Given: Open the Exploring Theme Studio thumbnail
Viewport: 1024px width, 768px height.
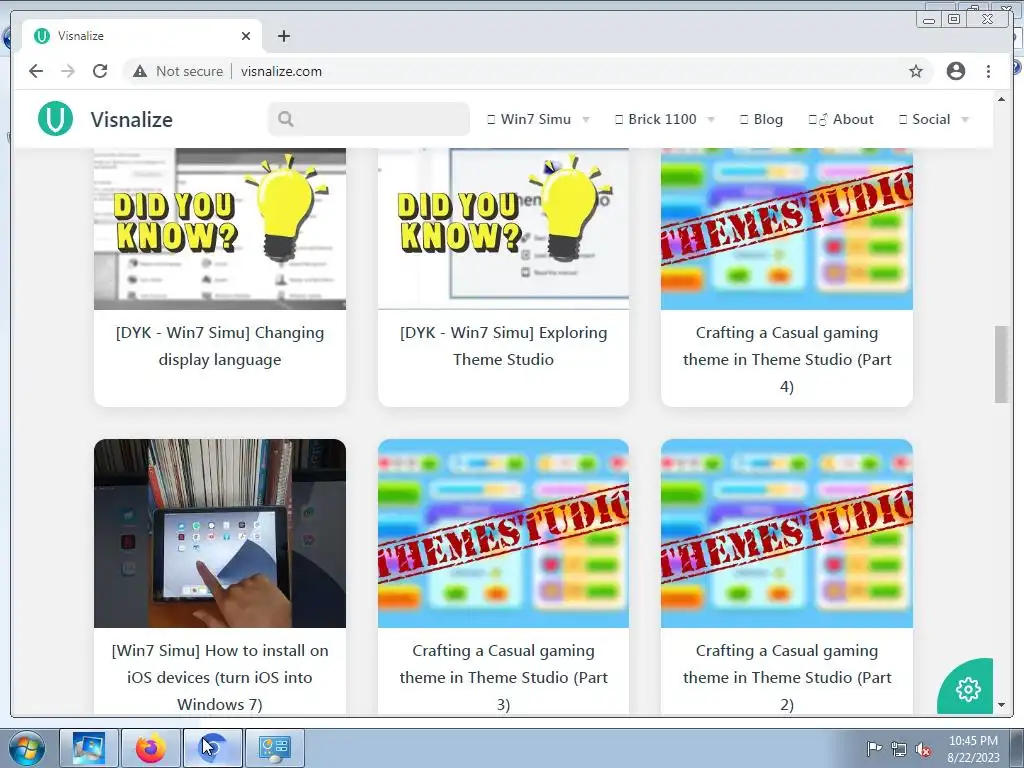Looking at the screenshot, I should click(x=504, y=229).
